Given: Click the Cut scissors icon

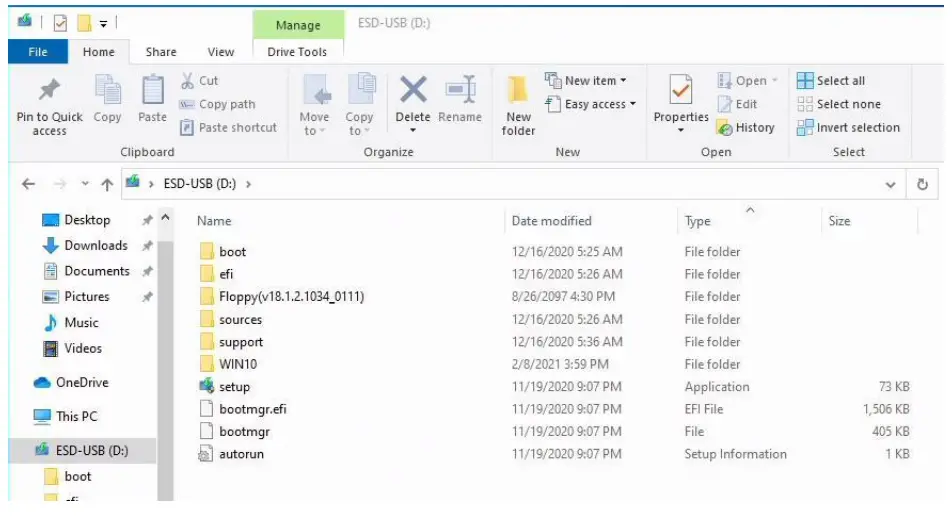Looking at the screenshot, I should [x=187, y=80].
